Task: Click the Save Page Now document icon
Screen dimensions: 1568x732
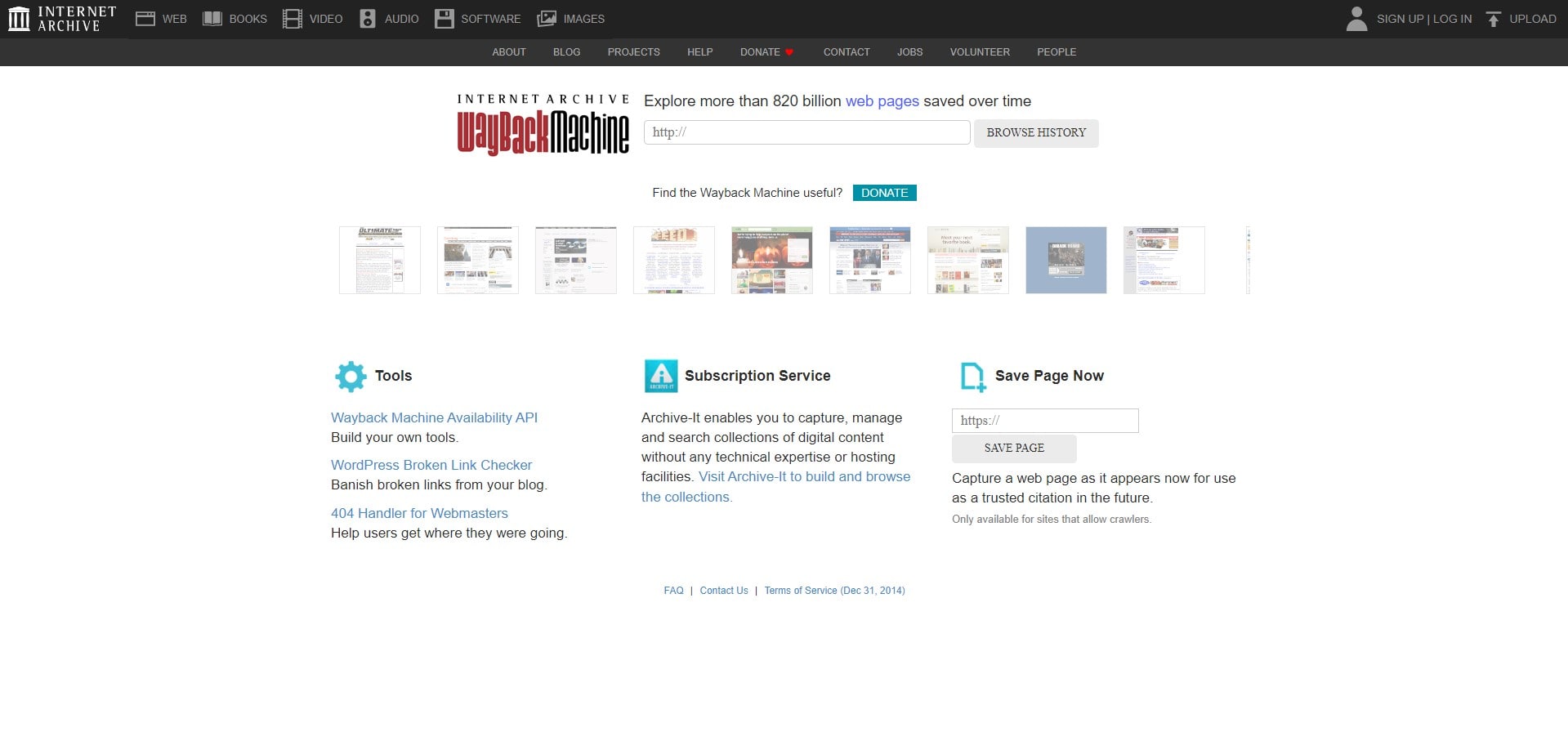Action: [x=972, y=377]
